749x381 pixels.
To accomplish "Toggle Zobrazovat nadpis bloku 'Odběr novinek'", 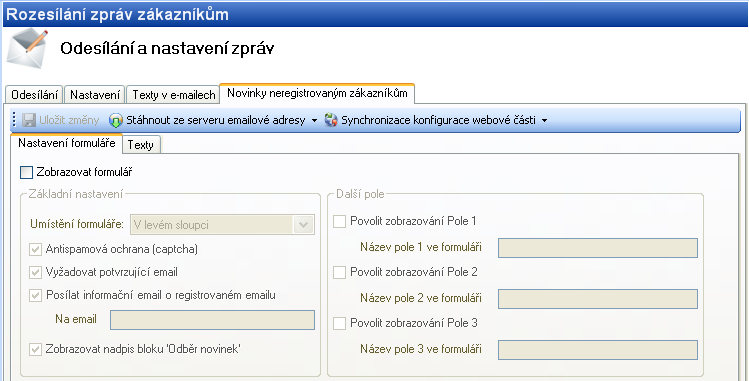I will click(35, 349).
